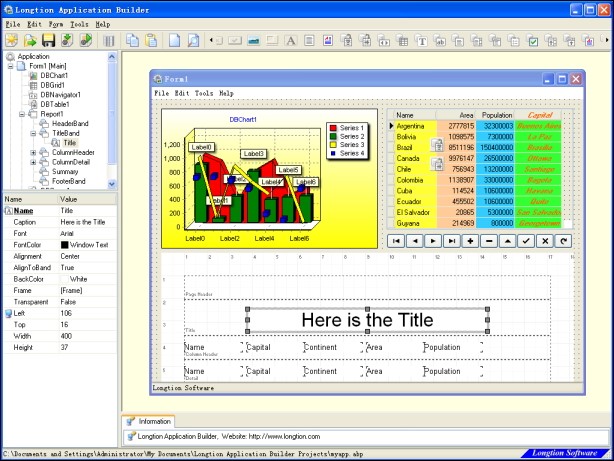This screenshot has width=614, height=461.
Task: Click the Save disk toolbar icon
Action: pos(47,41)
